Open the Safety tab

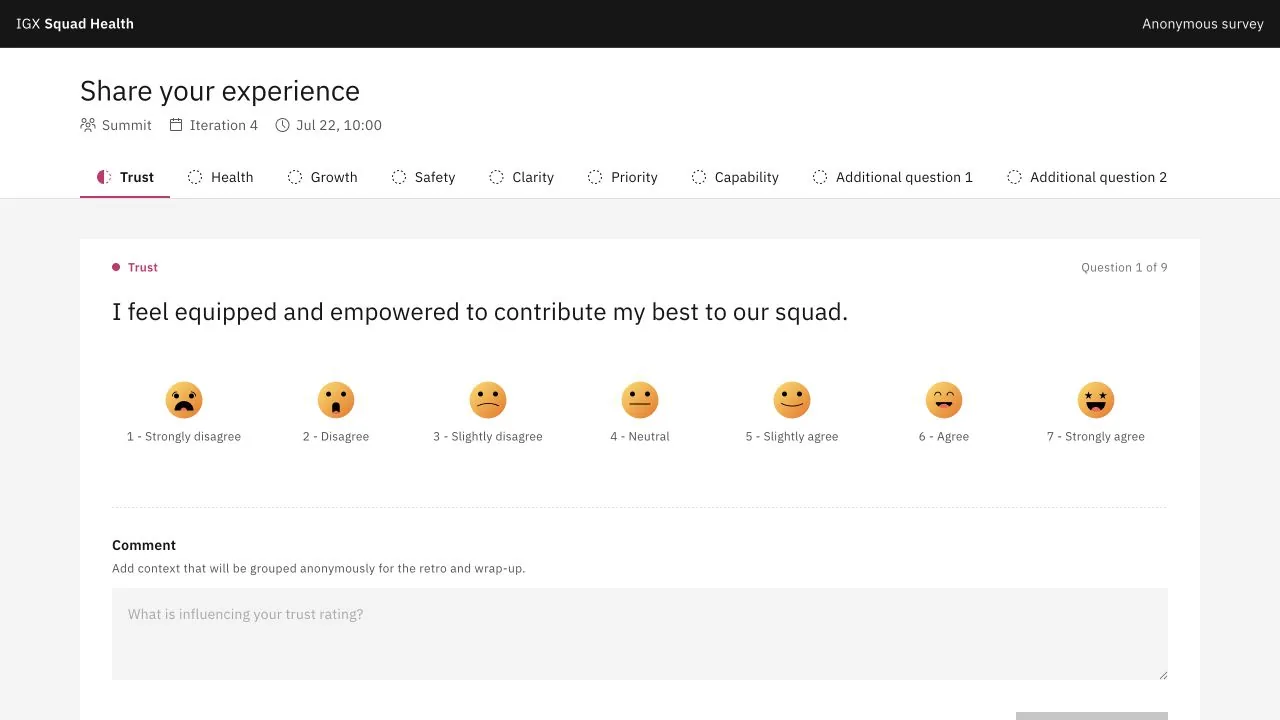tap(423, 177)
